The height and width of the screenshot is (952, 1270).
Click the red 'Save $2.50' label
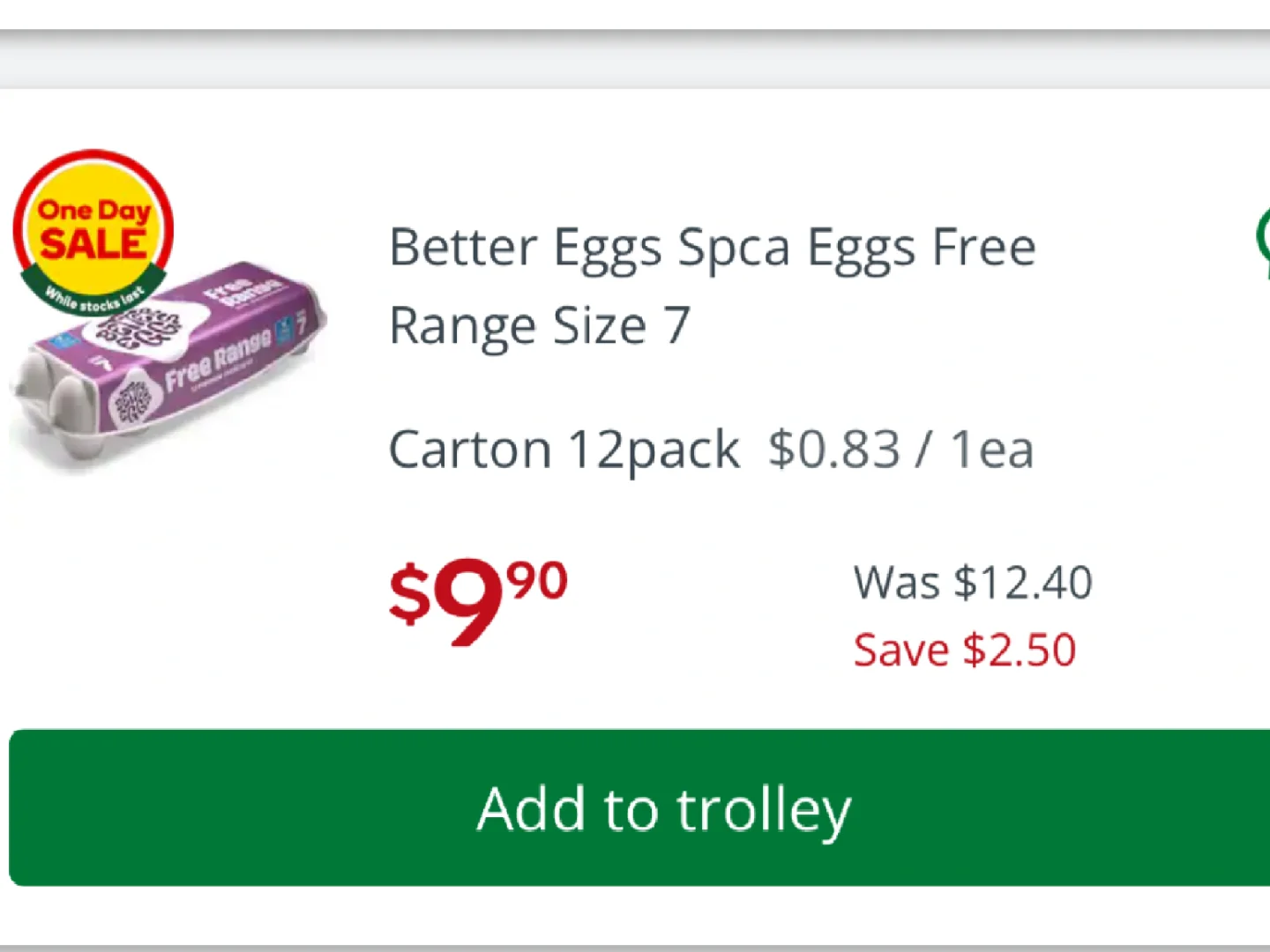click(x=965, y=651)
